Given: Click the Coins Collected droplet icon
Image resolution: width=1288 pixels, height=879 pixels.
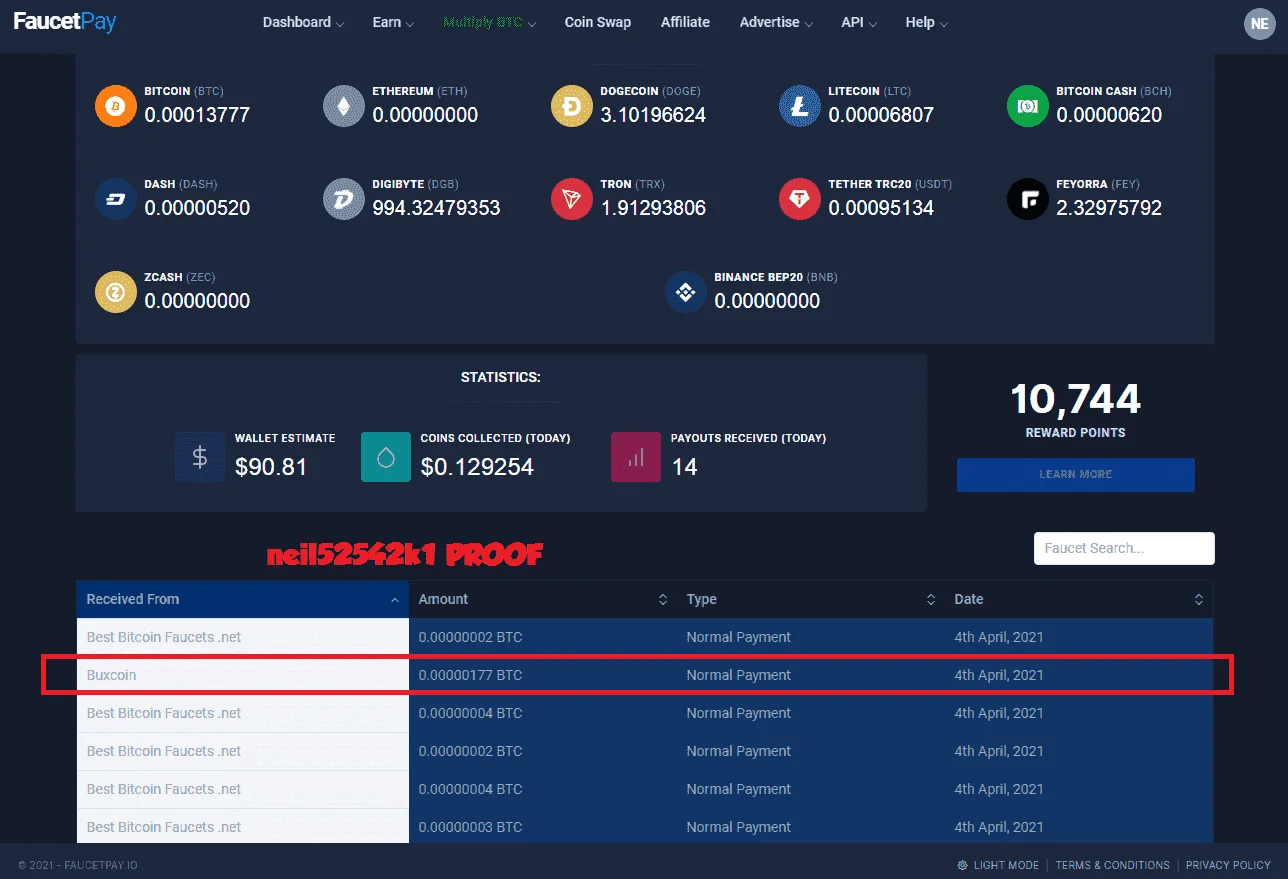Looking at the screenshot, I should pos(386,457).
